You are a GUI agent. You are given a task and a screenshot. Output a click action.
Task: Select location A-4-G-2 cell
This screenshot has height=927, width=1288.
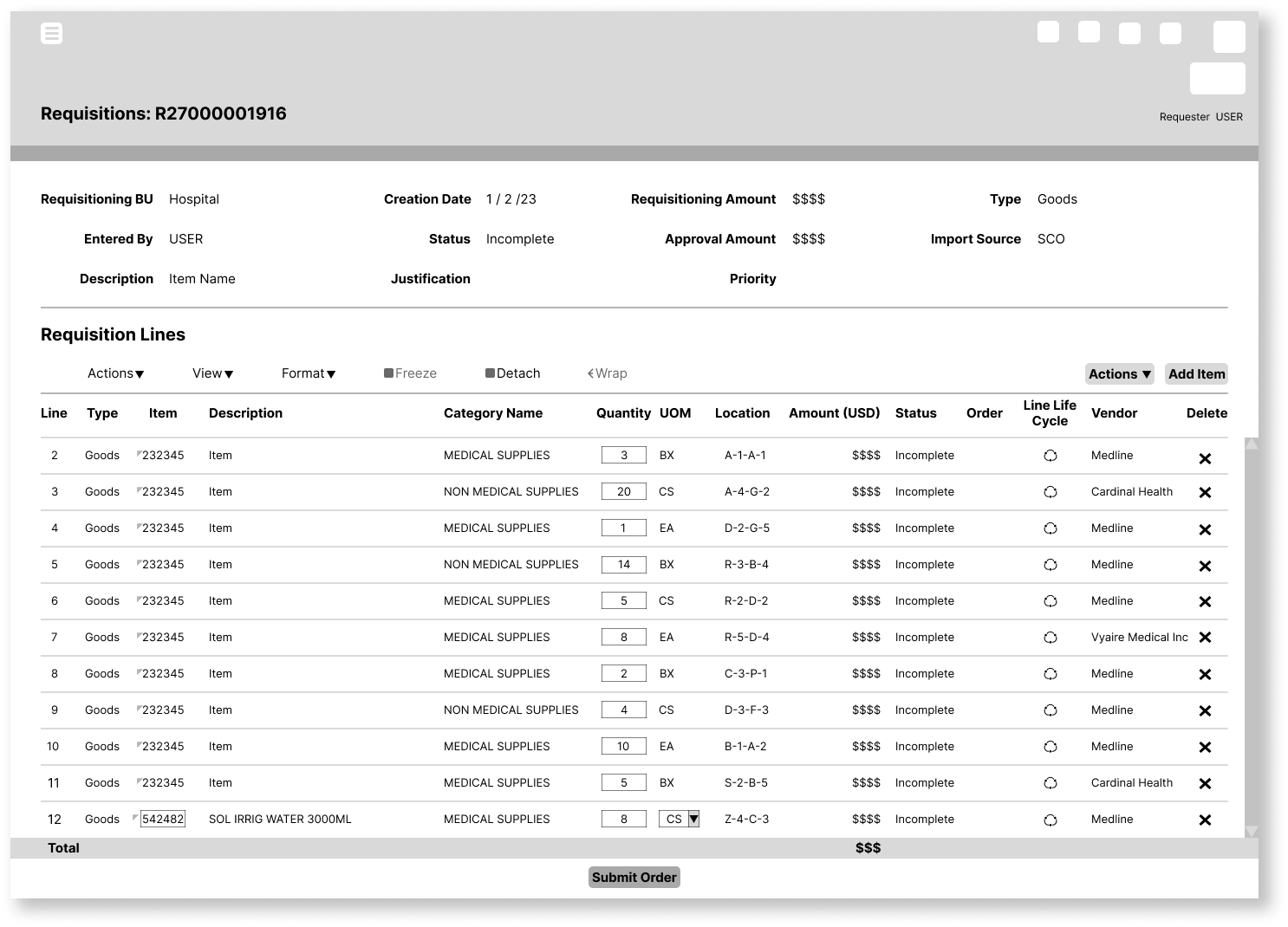click(747, 491)
